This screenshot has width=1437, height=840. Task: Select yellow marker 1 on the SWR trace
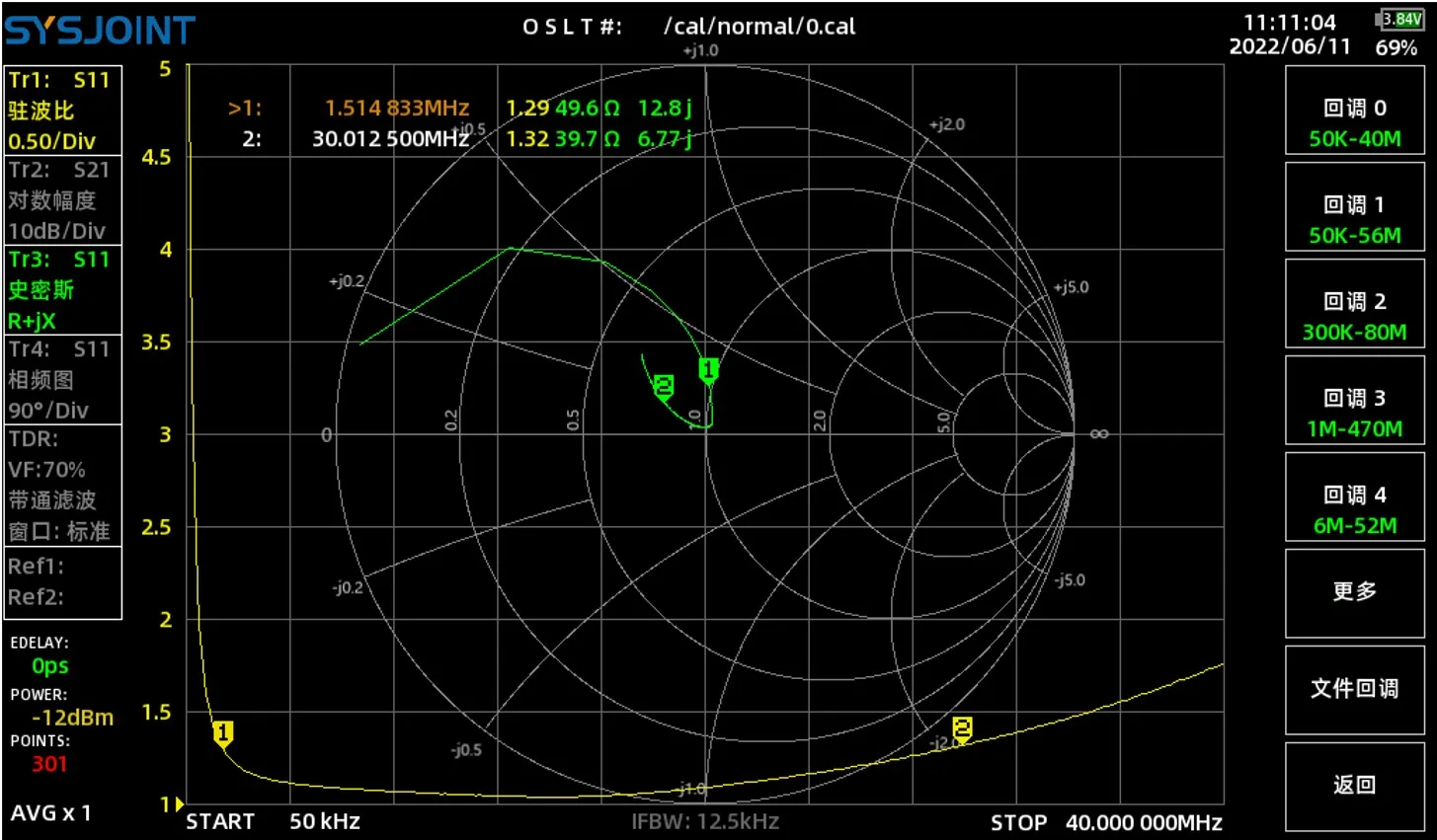pos(223,733)
